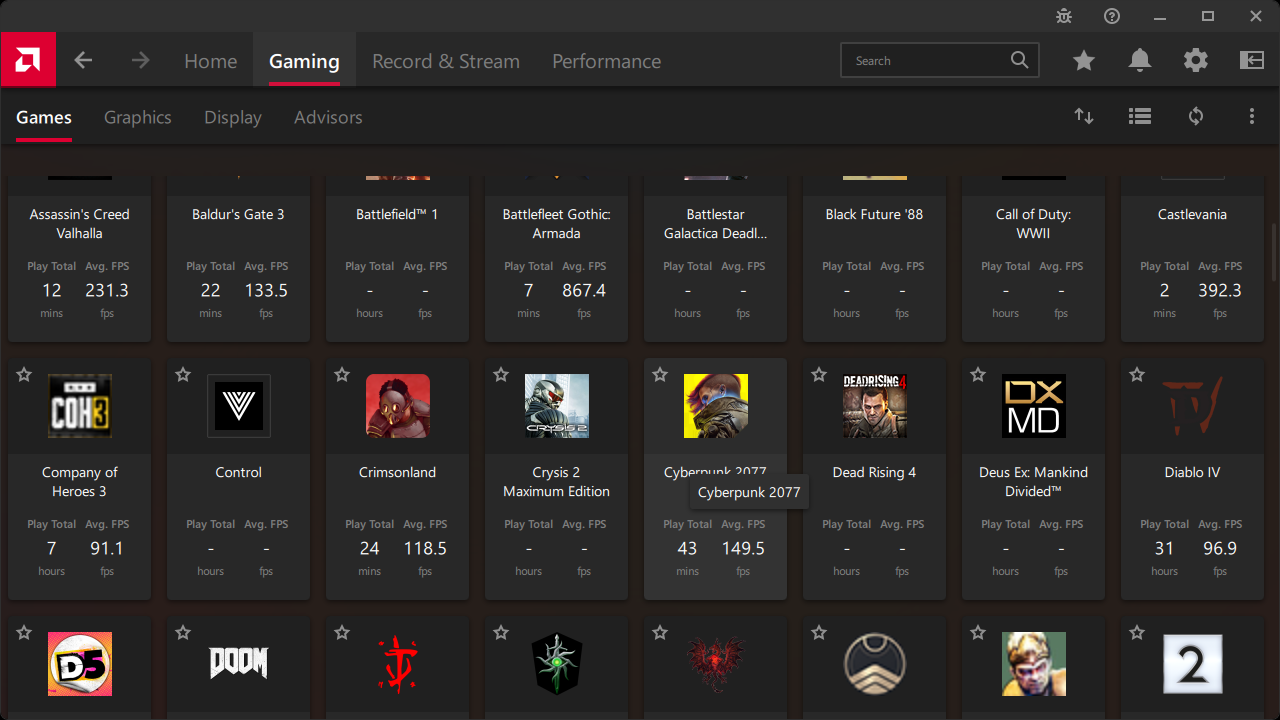This screenshot has width=1280, height=720.
Task: Toggle the sidebar panel icon
Action: [1252, 61]
